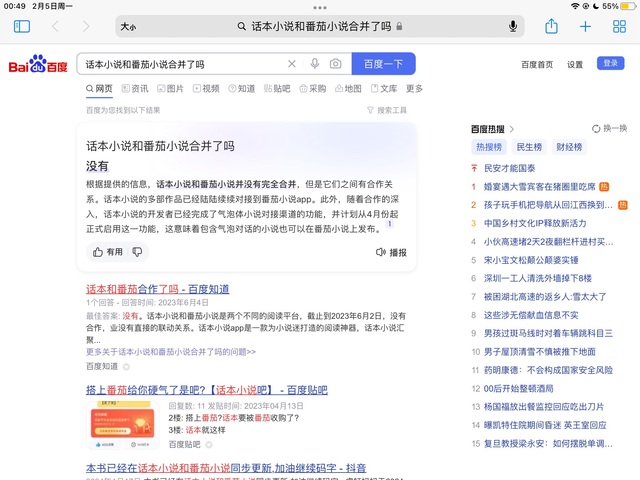Open hot topic 药明康德：不会构成国家安全风险

548,370
